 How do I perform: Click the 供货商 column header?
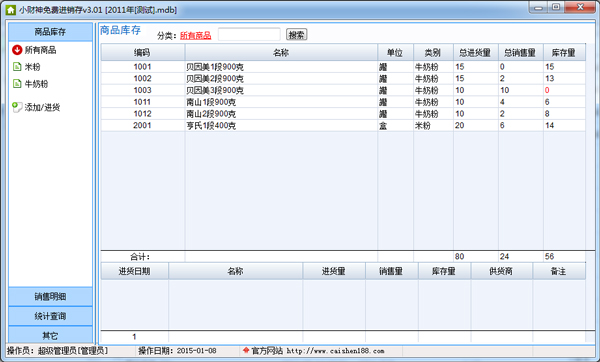pos(501,271)
